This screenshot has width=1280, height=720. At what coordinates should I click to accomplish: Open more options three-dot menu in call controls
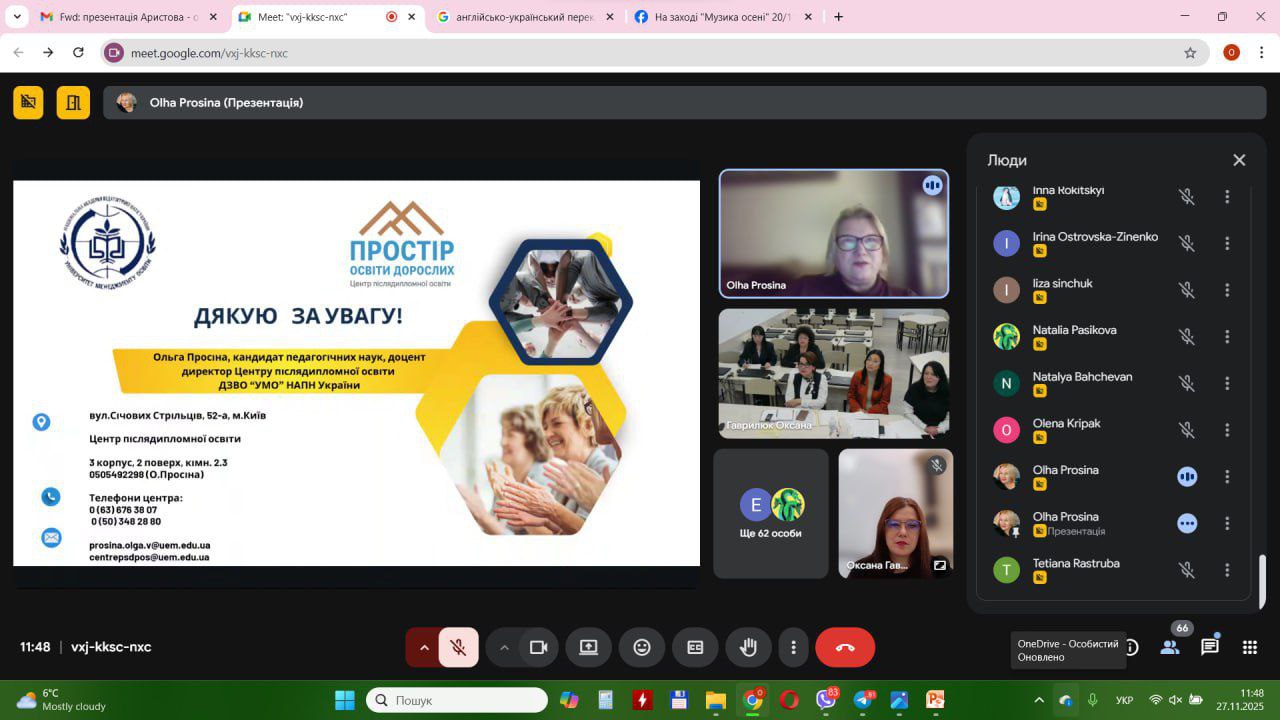pos(793,647)
